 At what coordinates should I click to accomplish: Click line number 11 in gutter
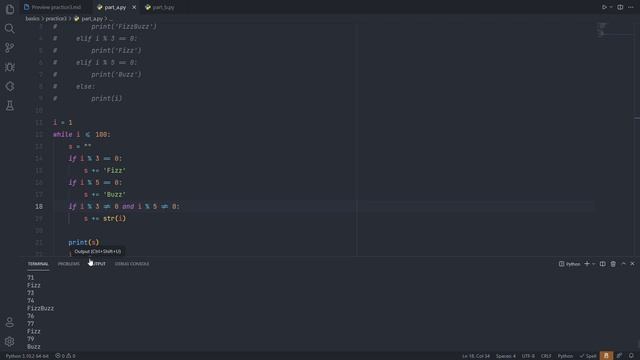click(x=39, y=122)
